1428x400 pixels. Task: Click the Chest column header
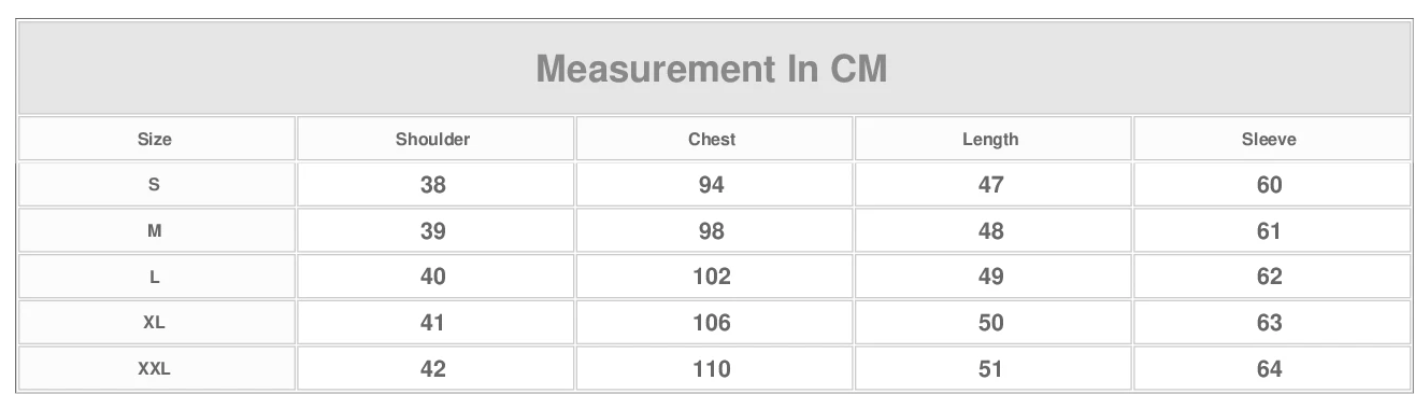(x=712, y=140)
